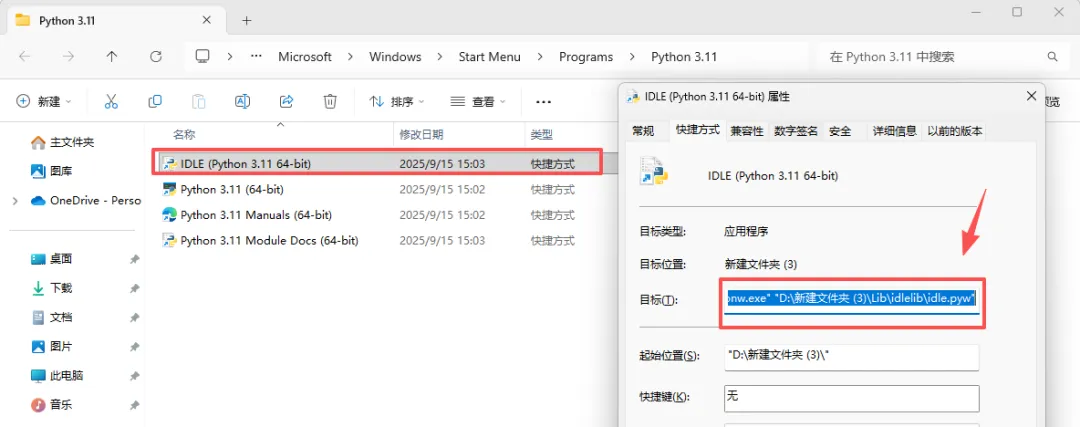Sort by the 类型 column header

tap(541, 134)
